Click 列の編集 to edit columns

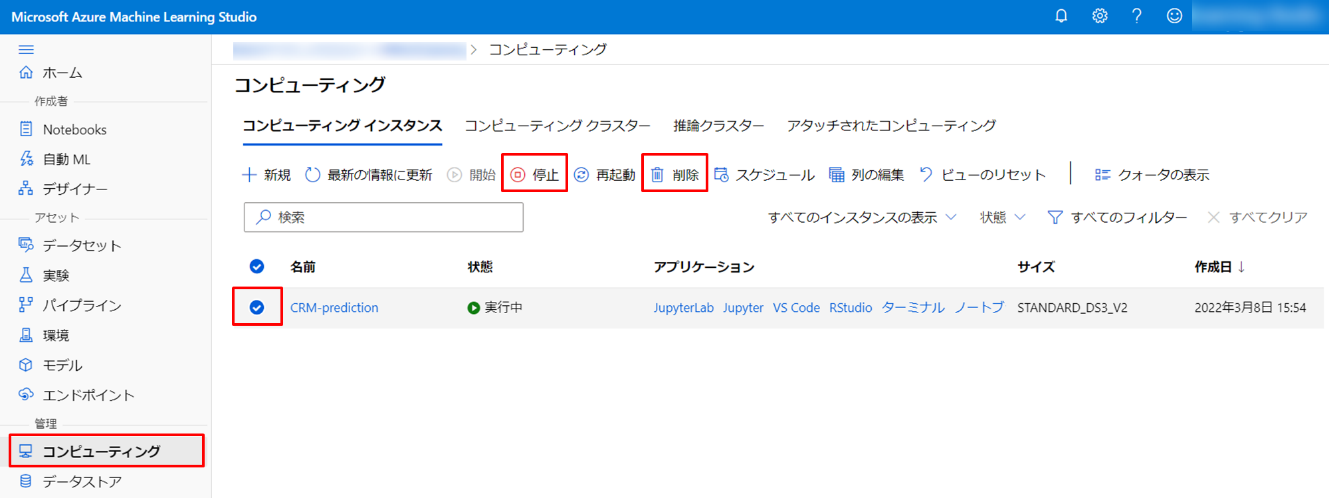coord(866,175)
